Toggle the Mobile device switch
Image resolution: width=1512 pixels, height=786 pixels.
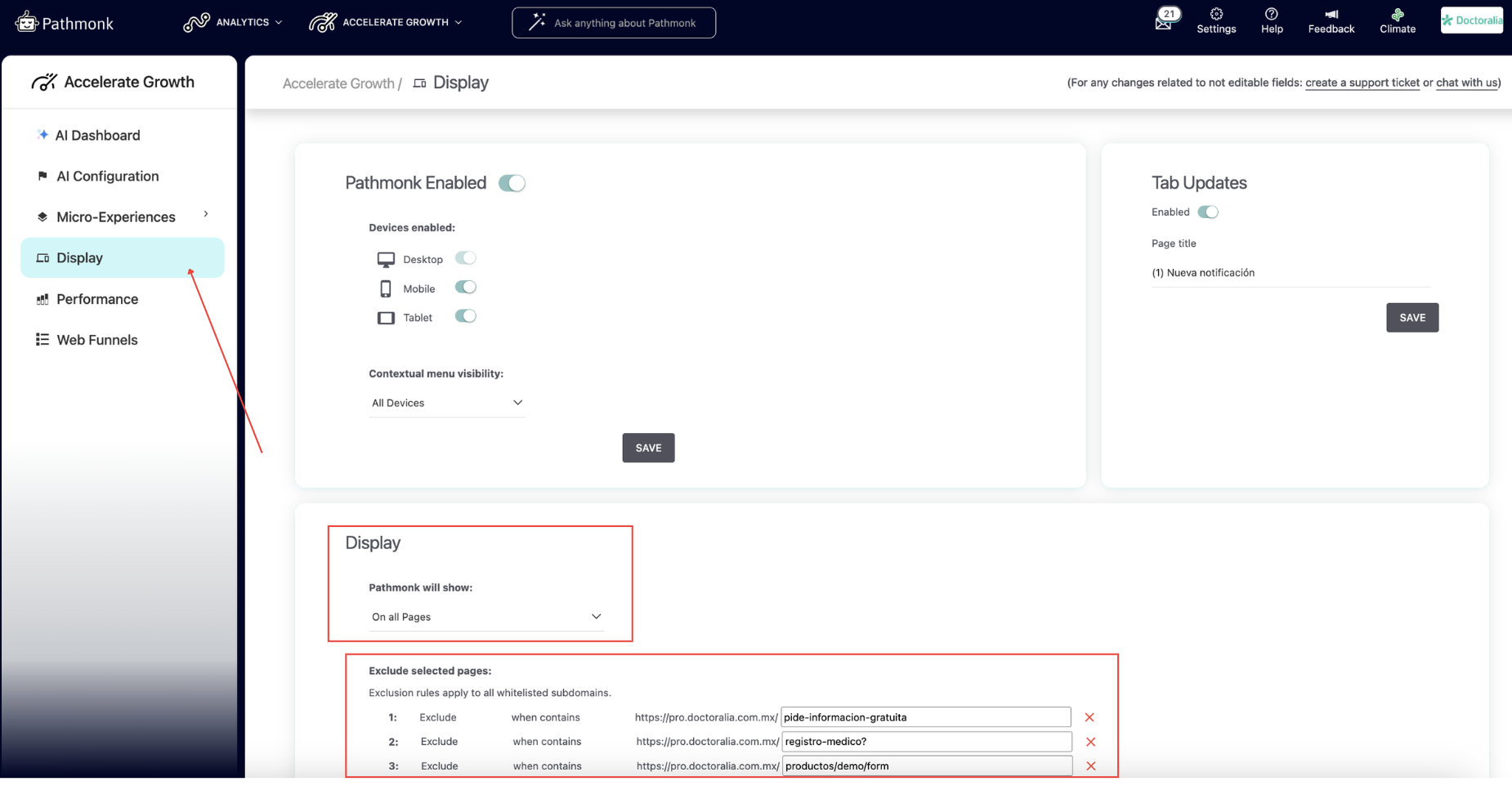pyautogui.click(x=466, y=288)
